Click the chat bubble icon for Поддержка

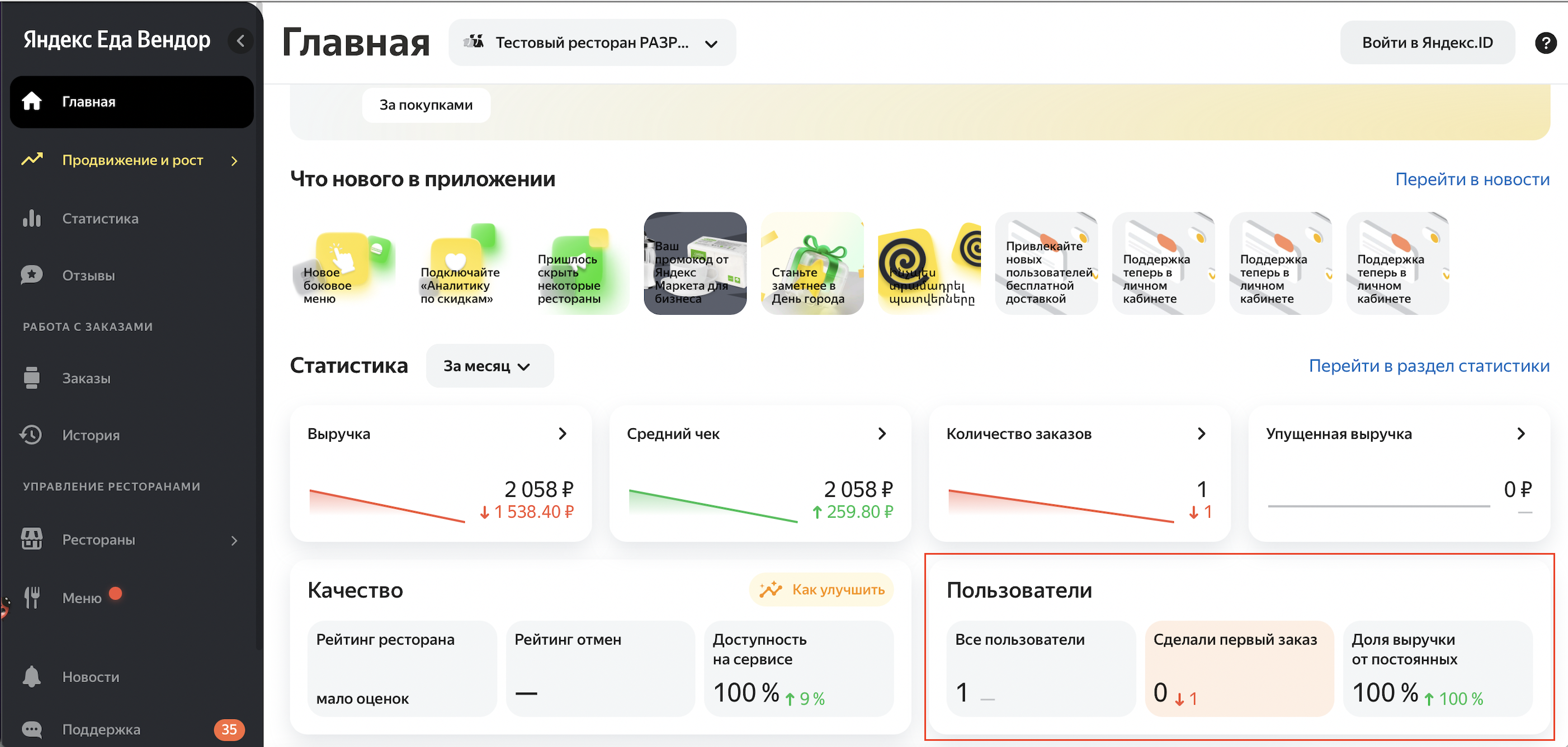click(32, 729)
